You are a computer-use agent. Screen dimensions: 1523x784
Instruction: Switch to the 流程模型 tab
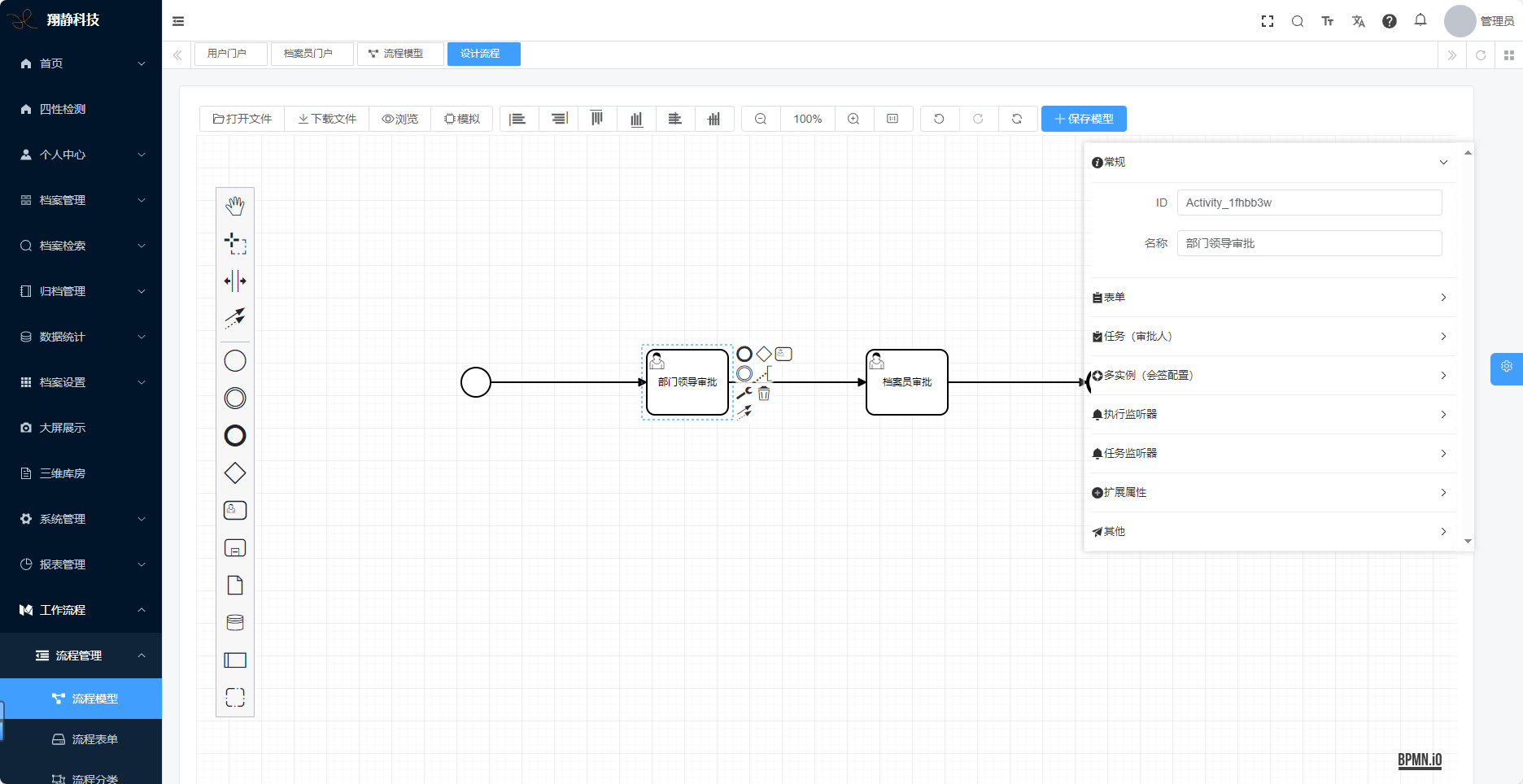click(x=400, y=54)
